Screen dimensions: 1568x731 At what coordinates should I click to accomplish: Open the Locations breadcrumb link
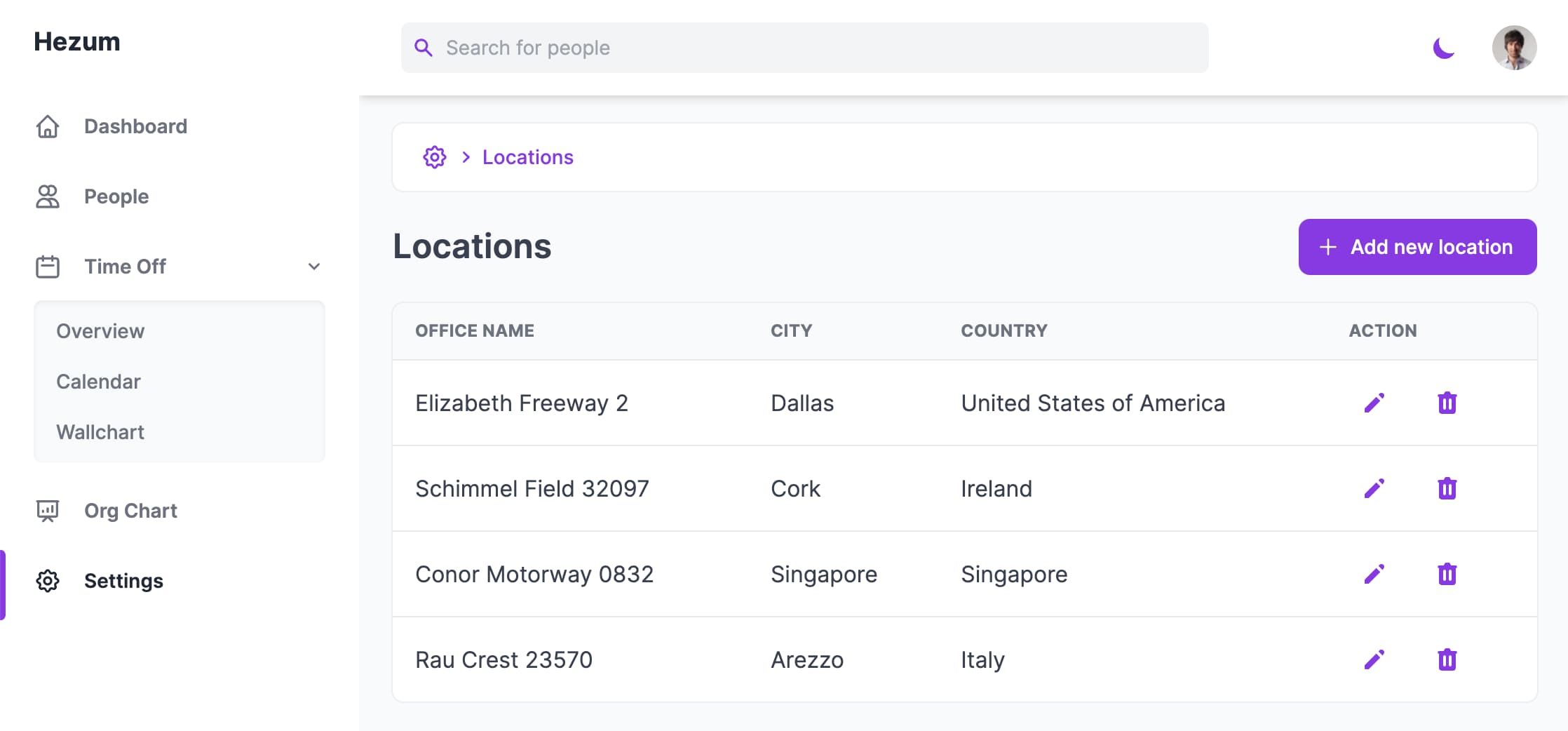tap(527, 157)
